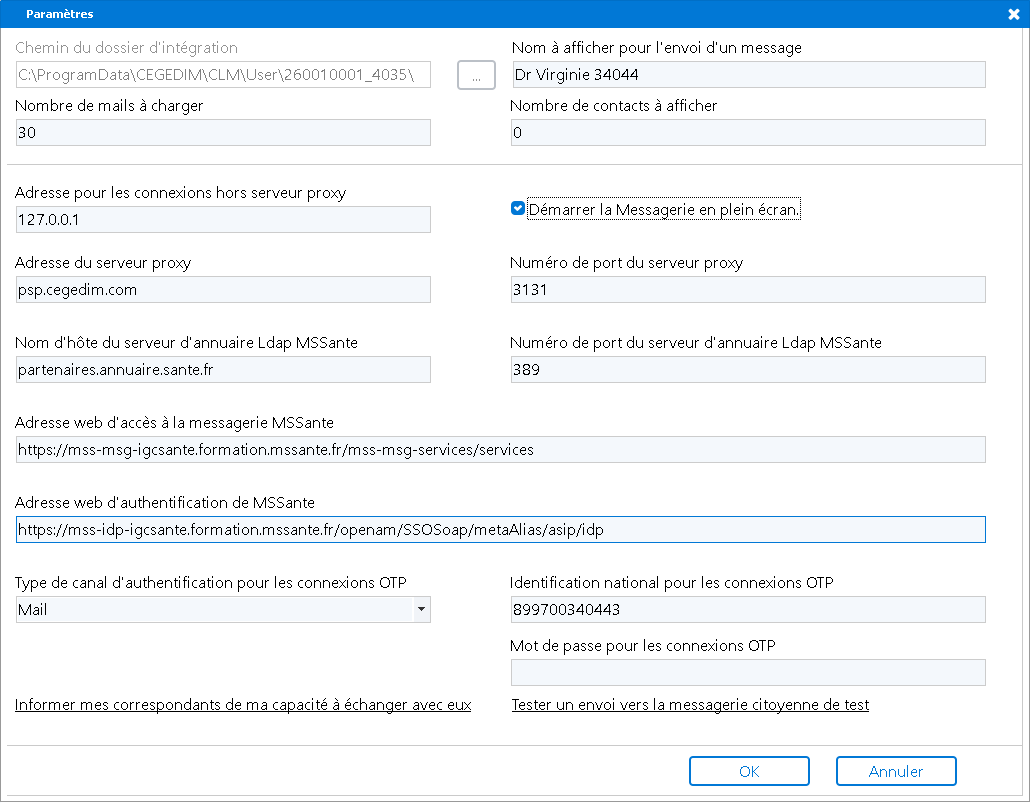Close the Paramètres dialog window

coord(1013,13)
